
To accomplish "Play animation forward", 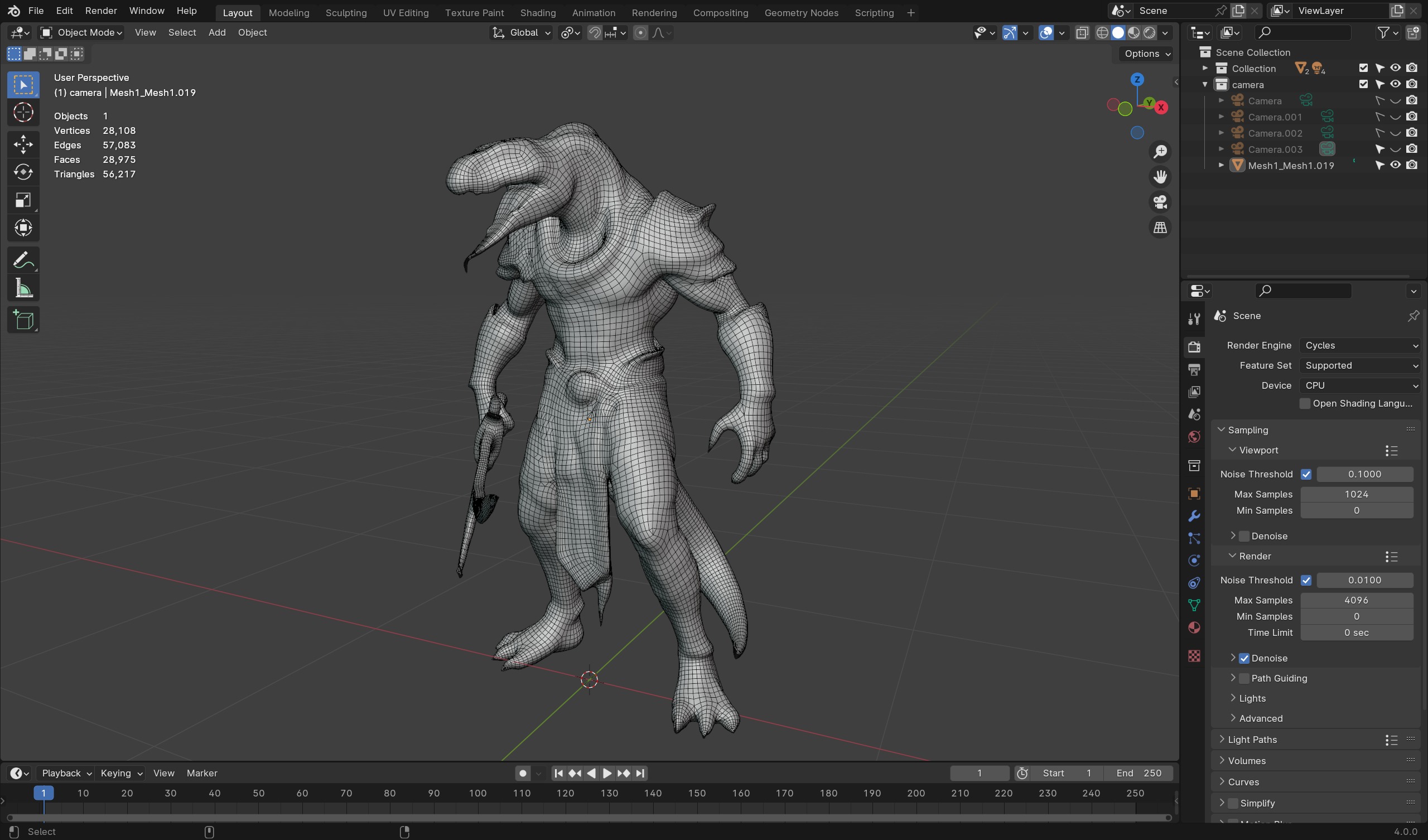I will (x=607, y=773).
